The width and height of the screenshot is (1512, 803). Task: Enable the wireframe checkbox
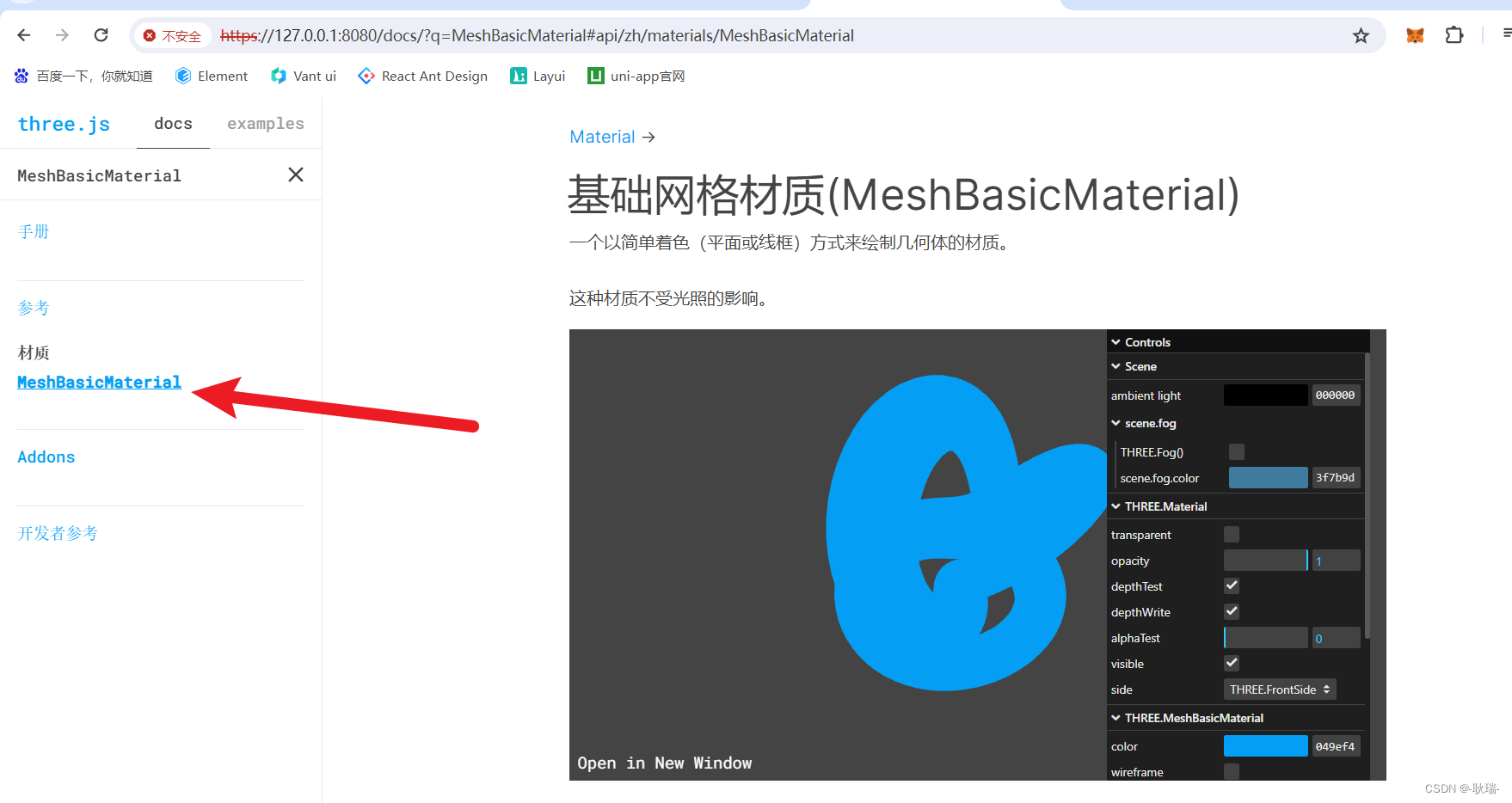(x=1232, y=771)
